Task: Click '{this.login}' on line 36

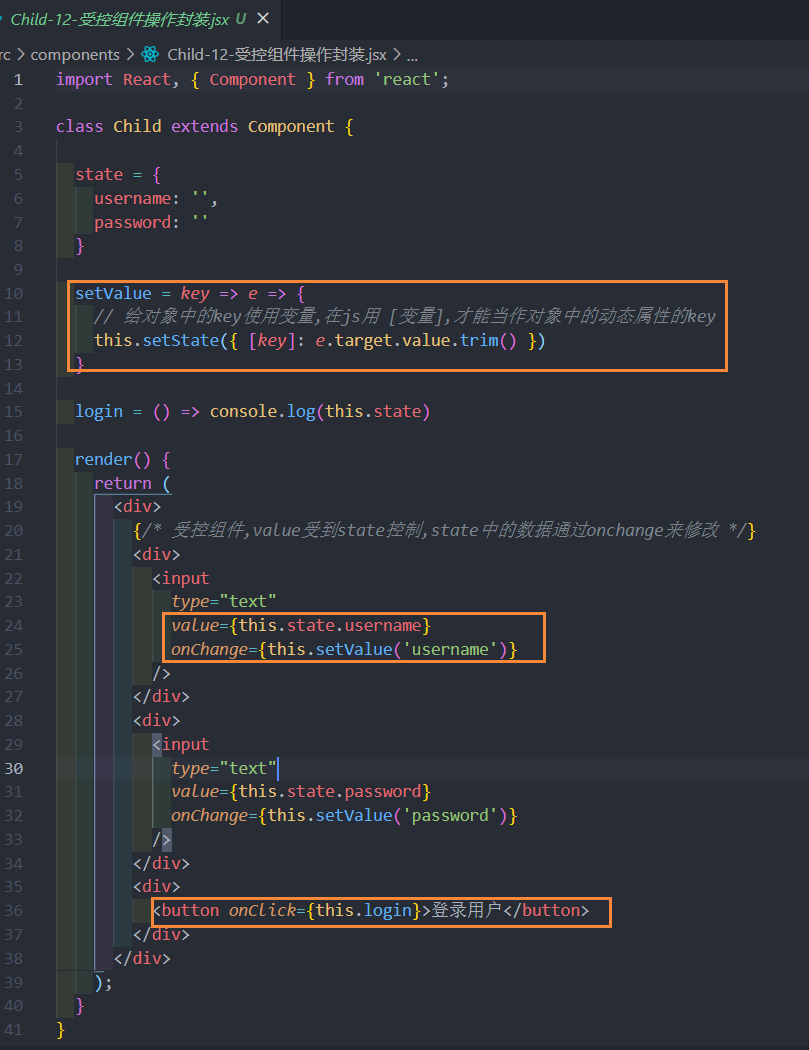Action: 364,911
